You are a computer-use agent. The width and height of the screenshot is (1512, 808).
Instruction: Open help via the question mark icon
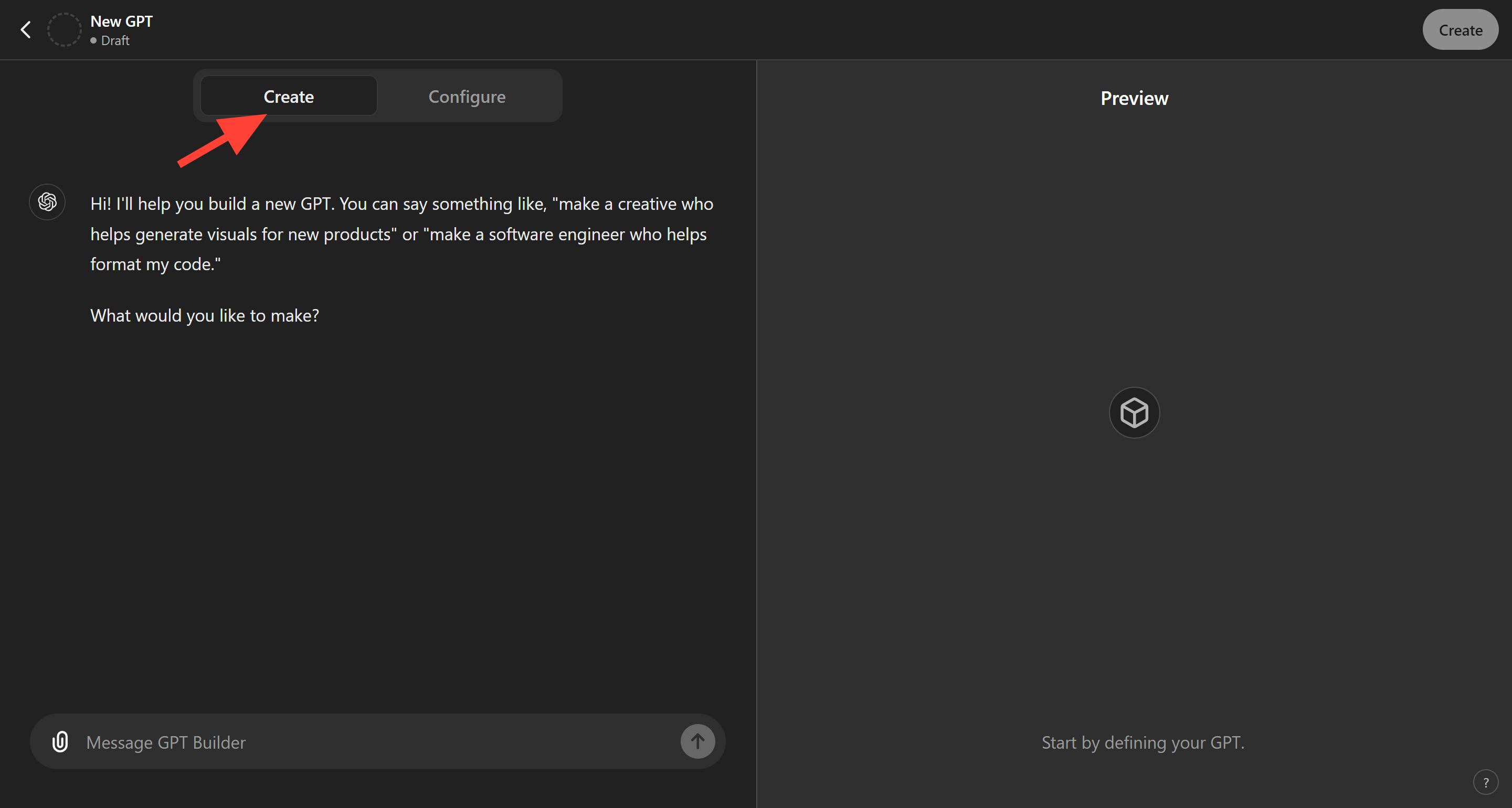[1486, 782]
